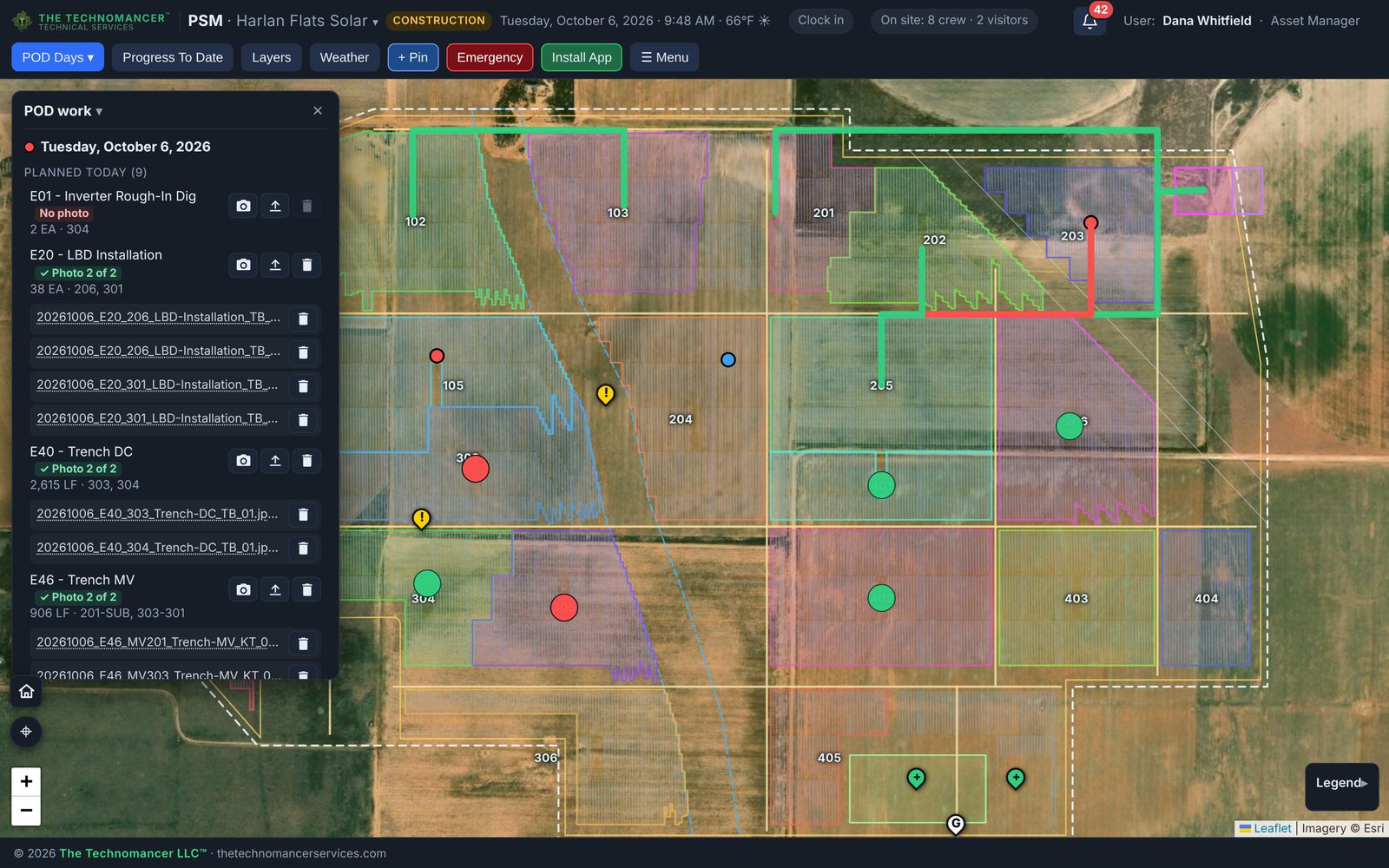Delete file 20261006_E40_303_Trench-DC_TB_01
The image size is (1389, 868).
303,515
